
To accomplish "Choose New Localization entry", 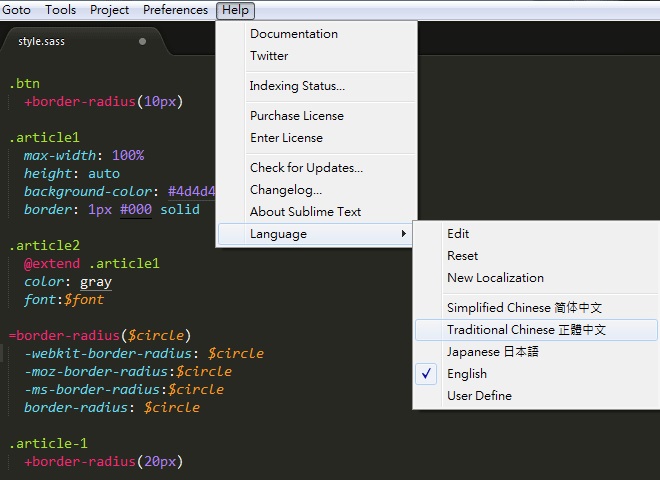I will click(535, 277).
